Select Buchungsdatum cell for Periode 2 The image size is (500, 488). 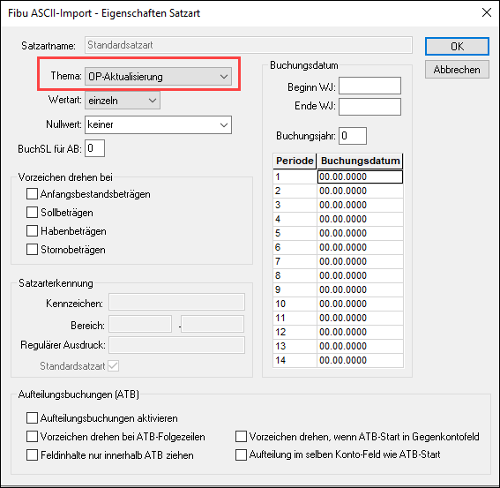pyautogui.click(x=360, y=191)
